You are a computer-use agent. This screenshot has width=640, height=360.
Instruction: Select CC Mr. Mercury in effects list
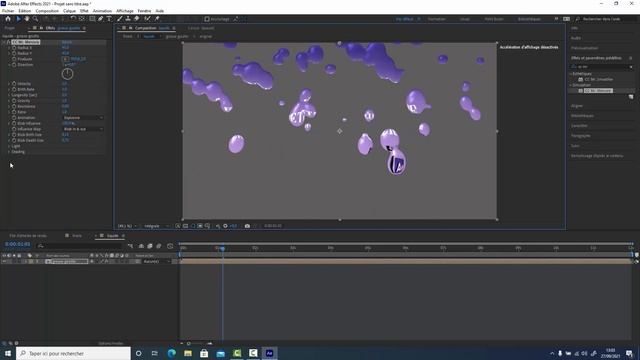[598, 91]
